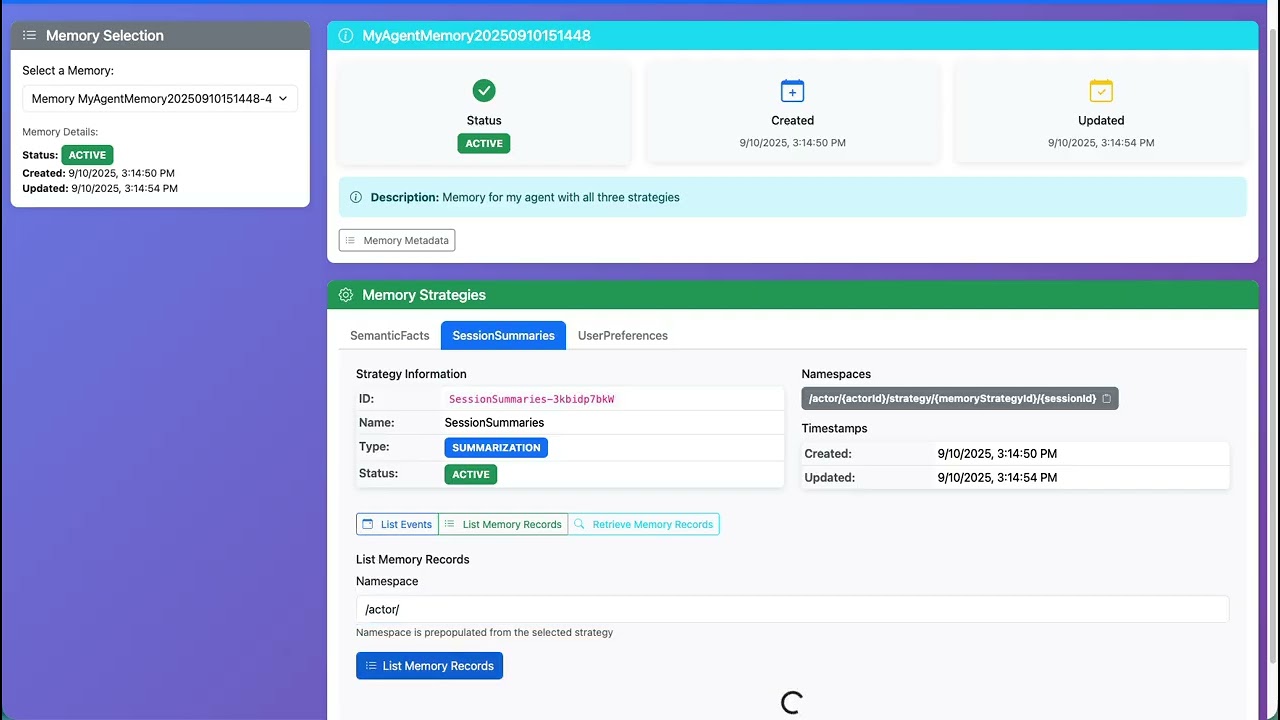Screen dimensions: 1280x720
Task: Click the blue List Memory Records button
Action: [x=429, y=666]
